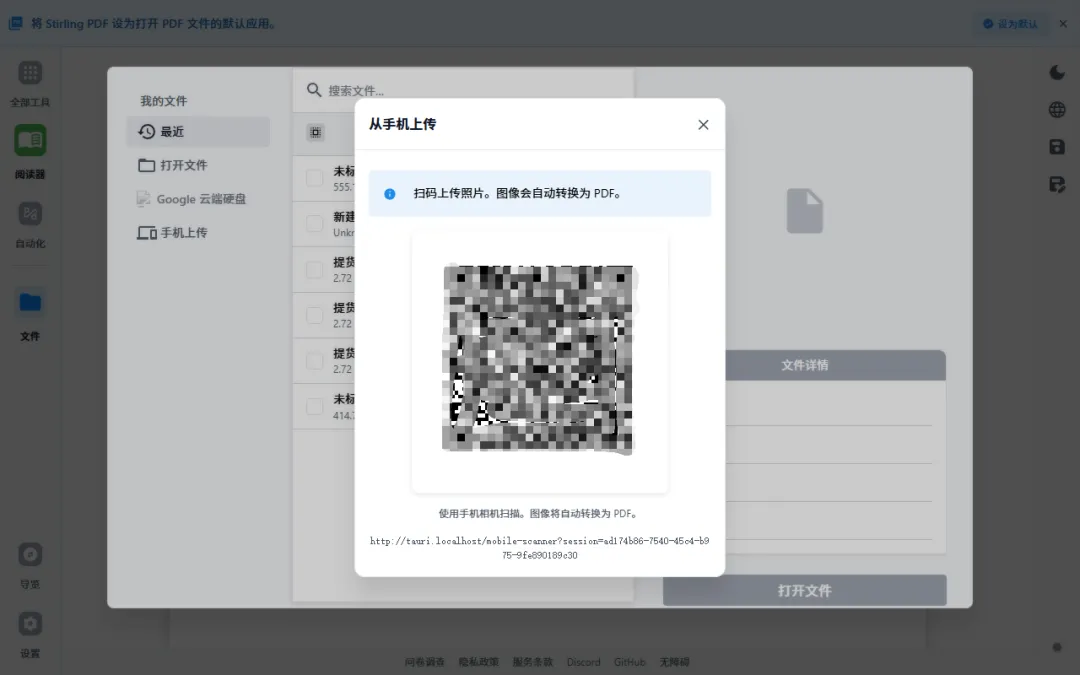Click the blue info icon in dialog

tap(390, 194)
